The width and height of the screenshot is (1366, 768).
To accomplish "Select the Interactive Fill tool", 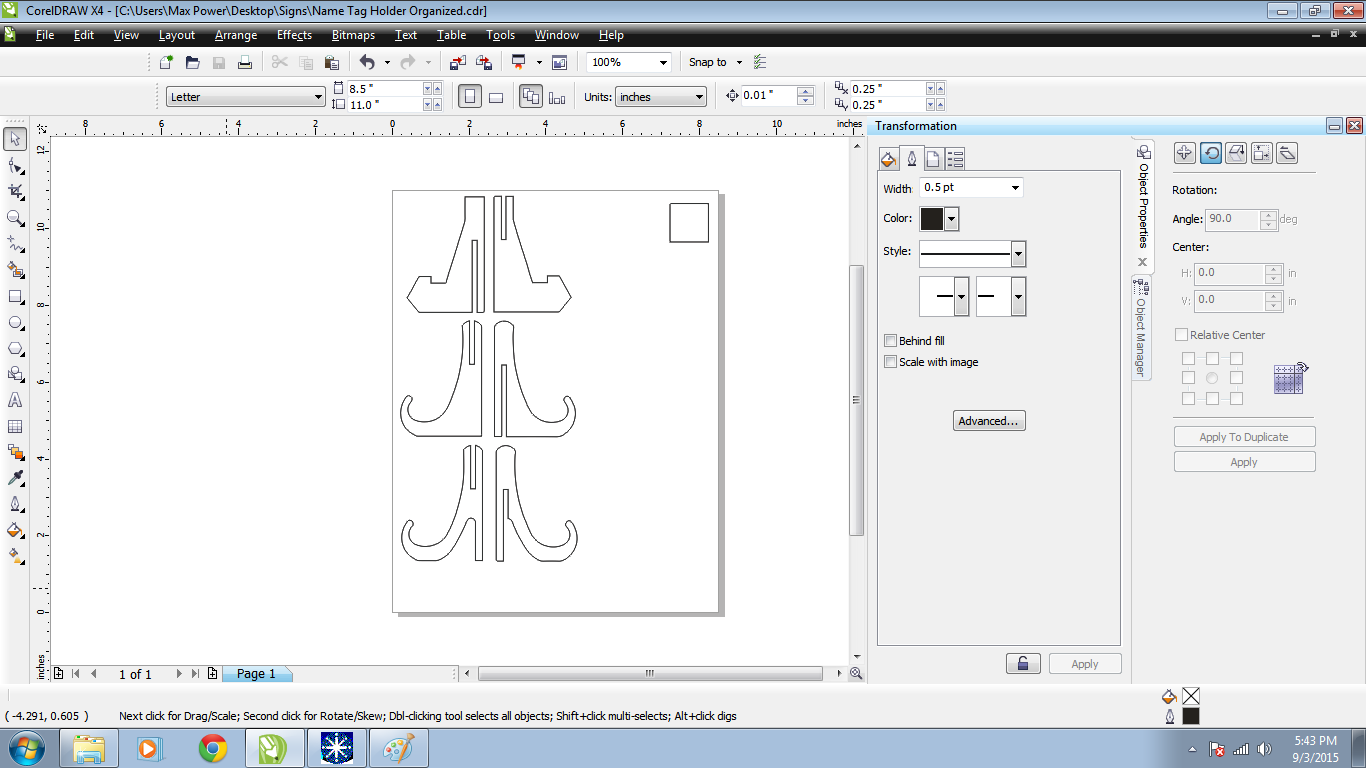I will coord(15,556).
